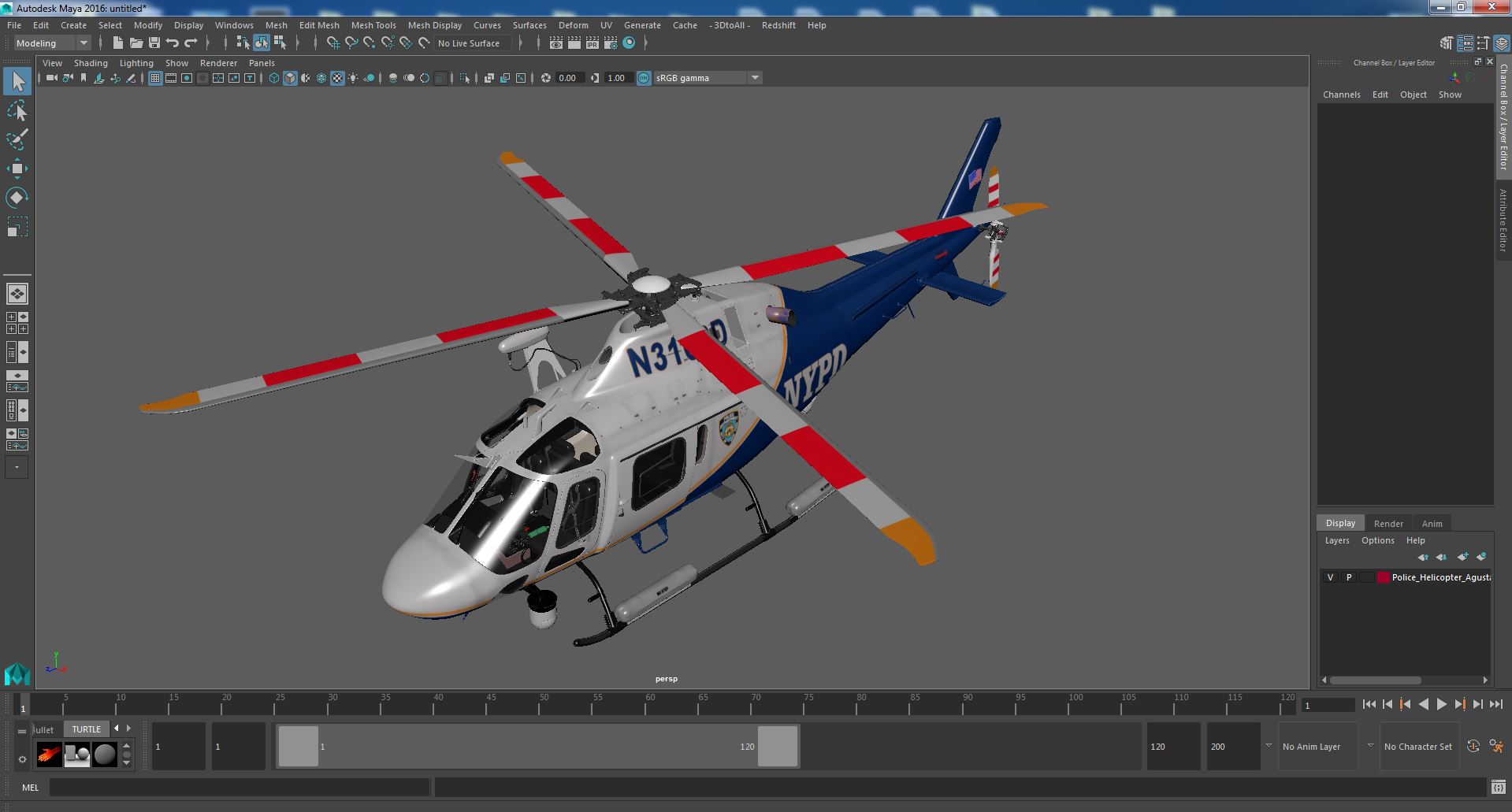Viewport: 1512px width, 812px height.
Task: Open the shelf options menu
Action: pos(22,759)
